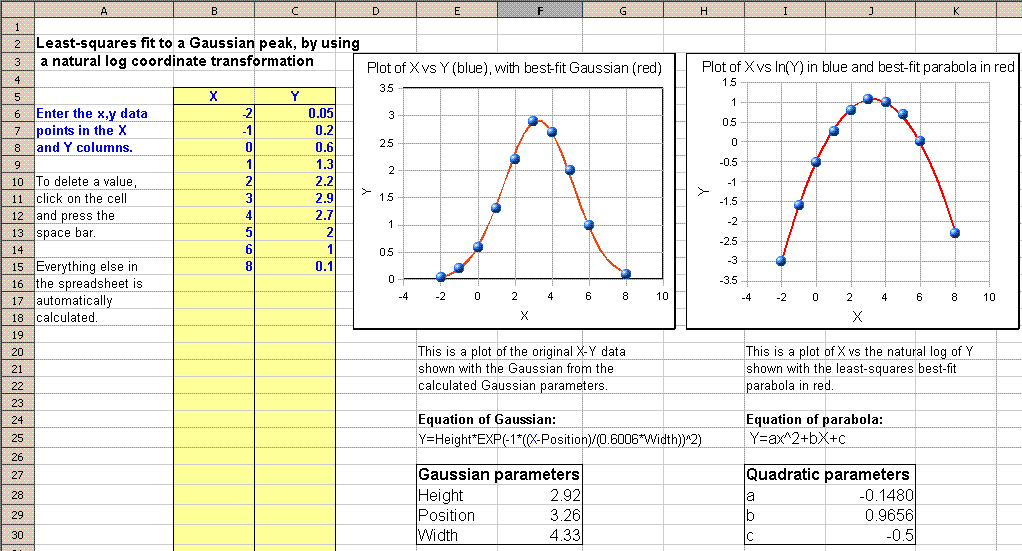1022x551 pixels.
Task: Select the title of the ln(Y) parabola chart
Action: click(x=858, y=68)
